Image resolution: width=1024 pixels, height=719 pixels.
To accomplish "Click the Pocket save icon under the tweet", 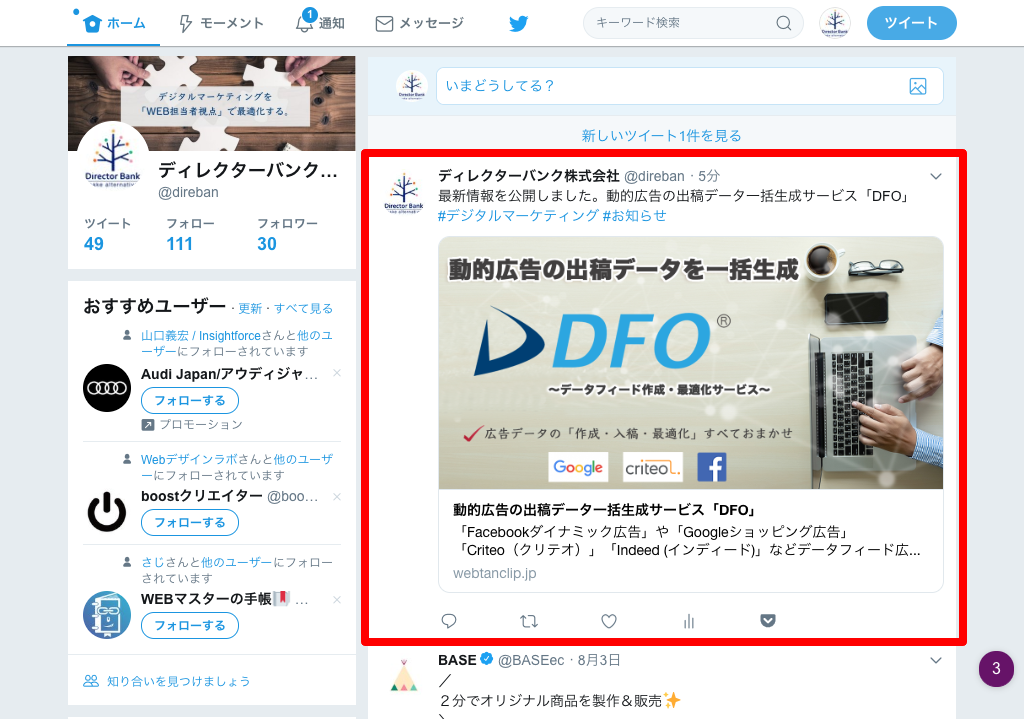I will [768, 621].
